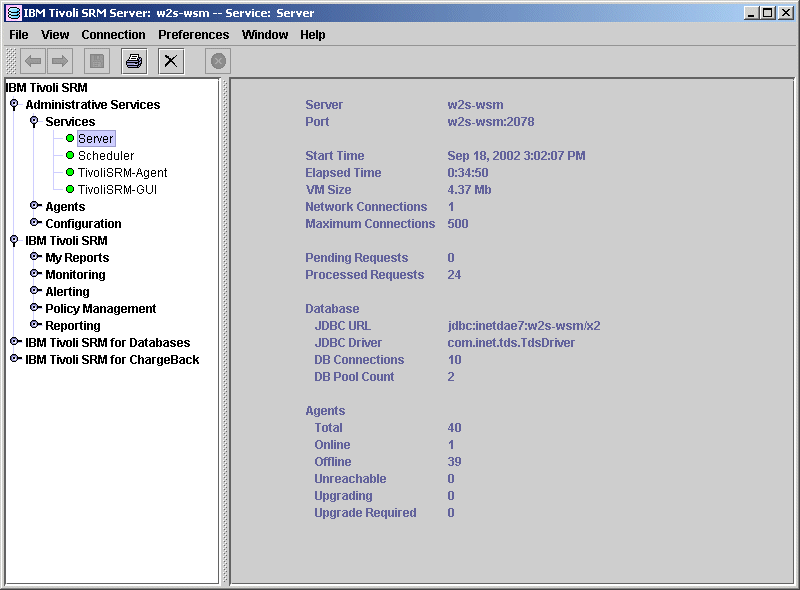
Task: Select IBM Tivoli SRM for ChargeBack label
Action: pos(112,360)
